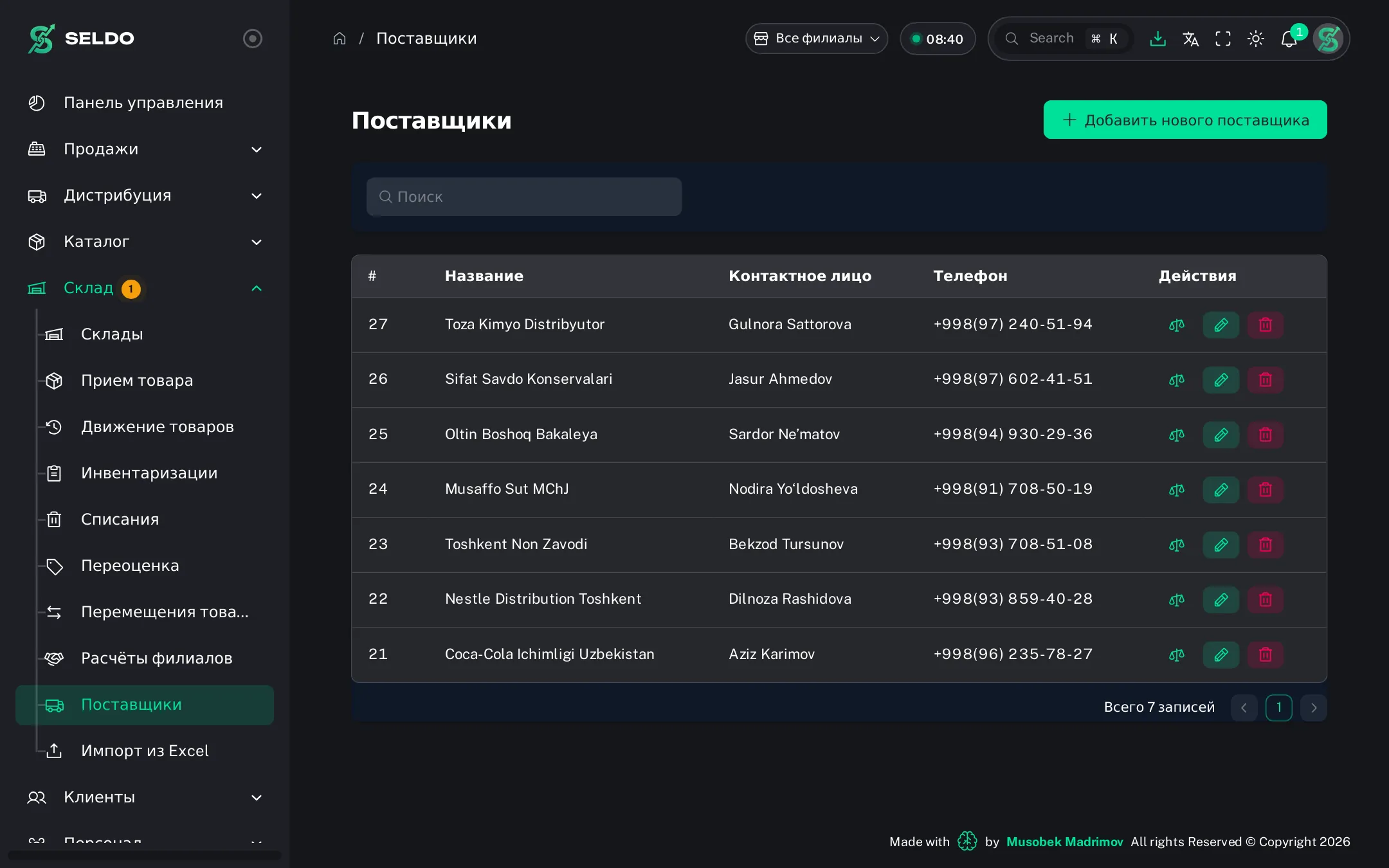Open balance scale for Oltin Boshoq Bakaleya
Image resolution: width=1389 pixels, height=868 pixels.
tap(1177, 435)
